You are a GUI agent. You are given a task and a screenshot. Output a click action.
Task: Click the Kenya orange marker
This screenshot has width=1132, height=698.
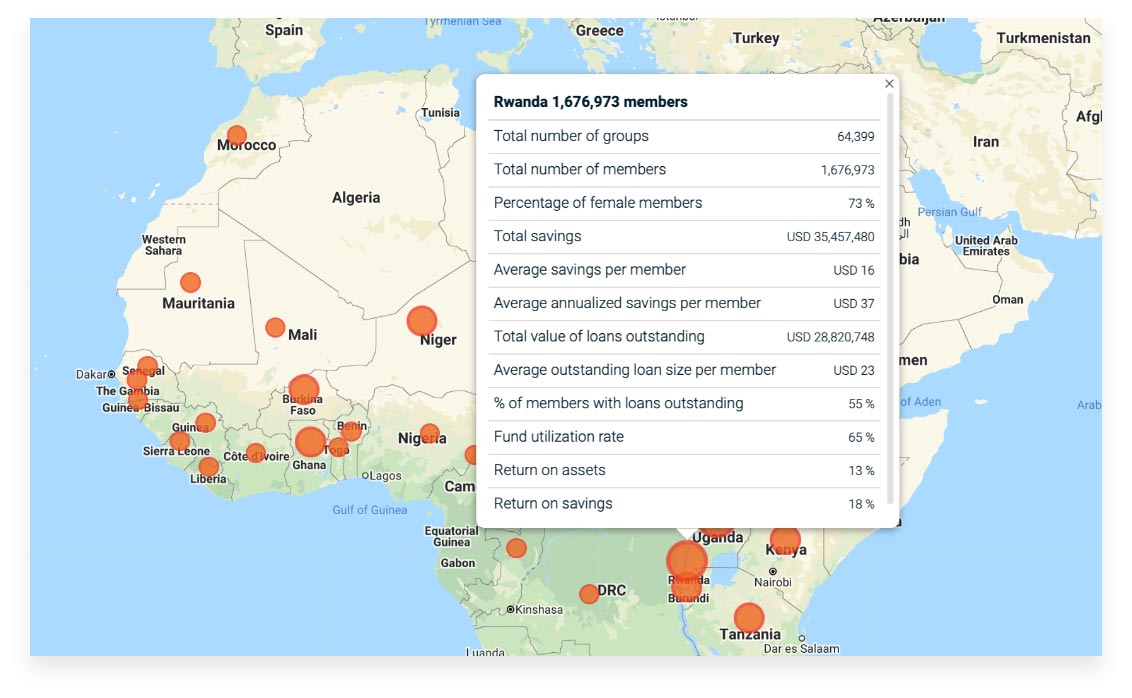[785, 542]
